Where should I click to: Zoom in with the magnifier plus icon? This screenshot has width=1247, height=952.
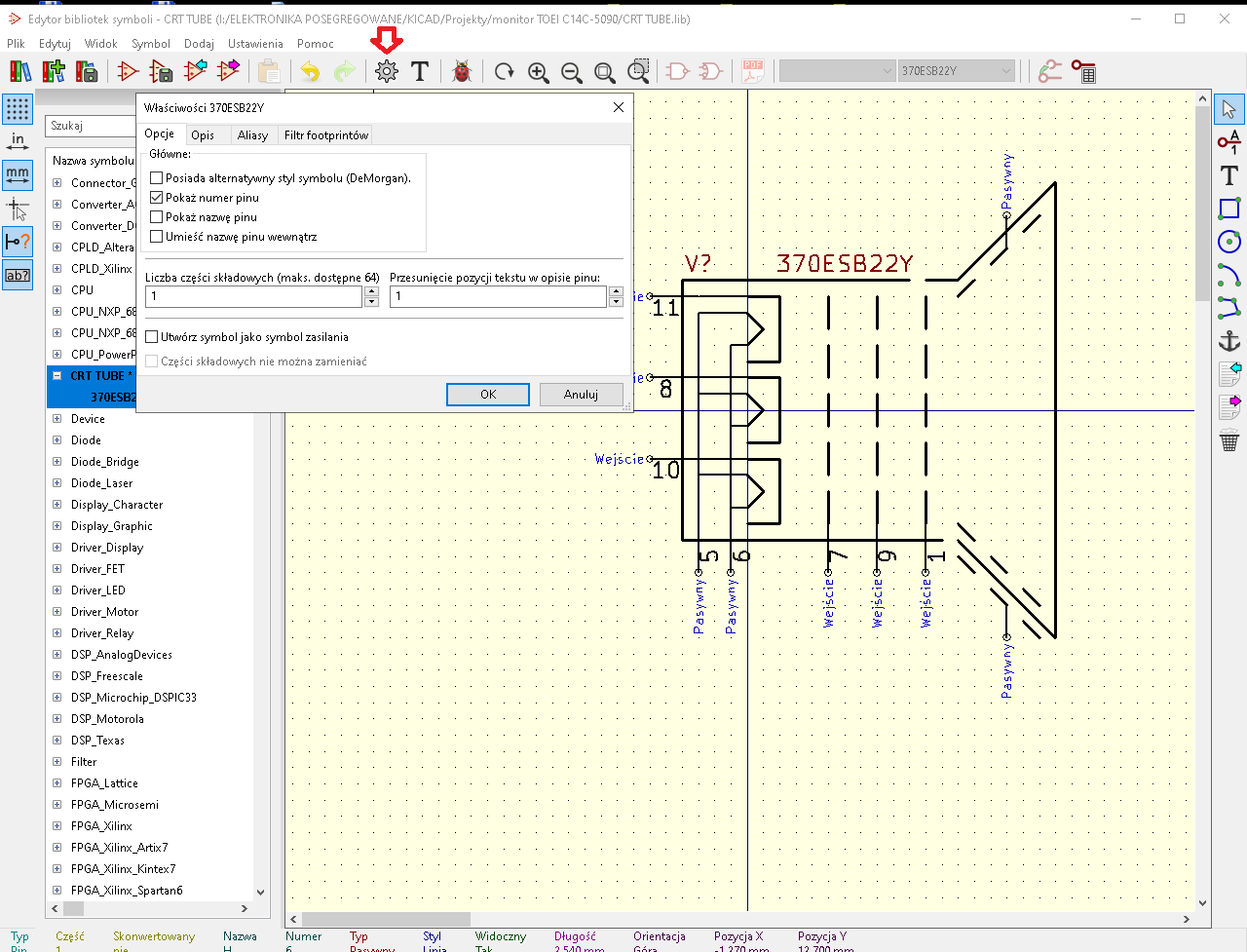[x=538, y=71]
